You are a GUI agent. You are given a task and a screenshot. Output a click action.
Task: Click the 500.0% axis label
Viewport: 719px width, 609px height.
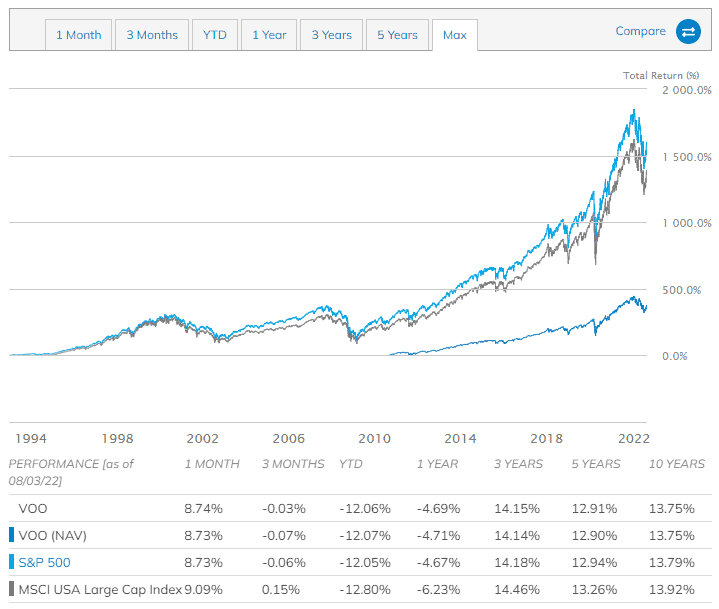[x=681, y=290]
